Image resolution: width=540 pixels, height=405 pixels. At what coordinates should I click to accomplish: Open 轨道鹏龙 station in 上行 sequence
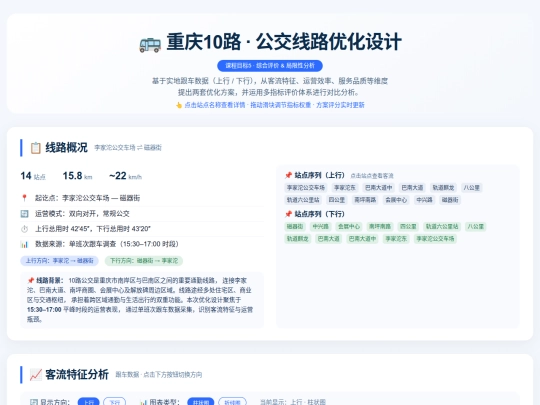point(443,188)
